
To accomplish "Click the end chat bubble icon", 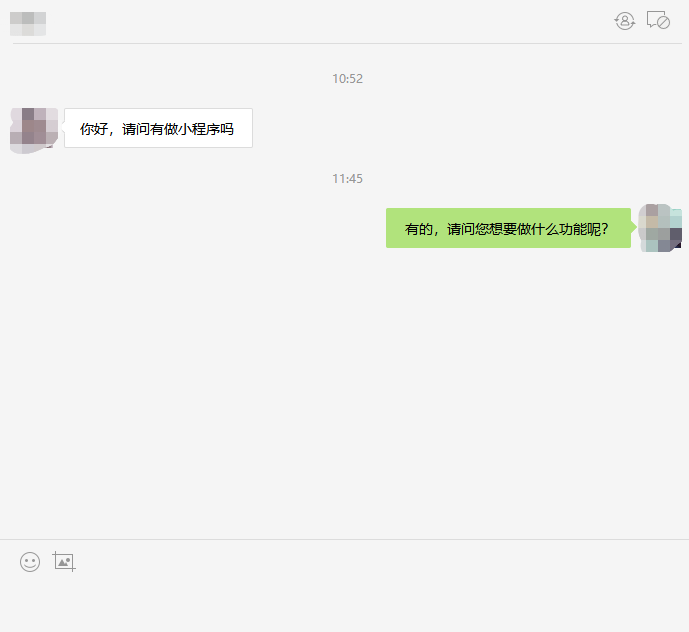I will [658, 20].
